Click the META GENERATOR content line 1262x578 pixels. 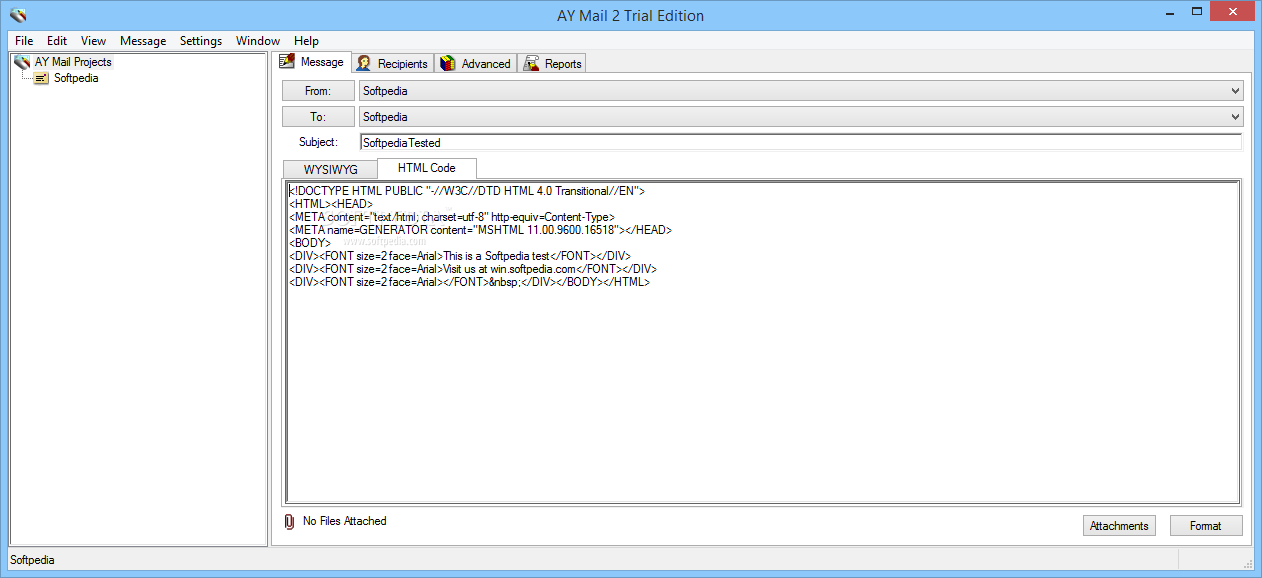click(480, 230)
